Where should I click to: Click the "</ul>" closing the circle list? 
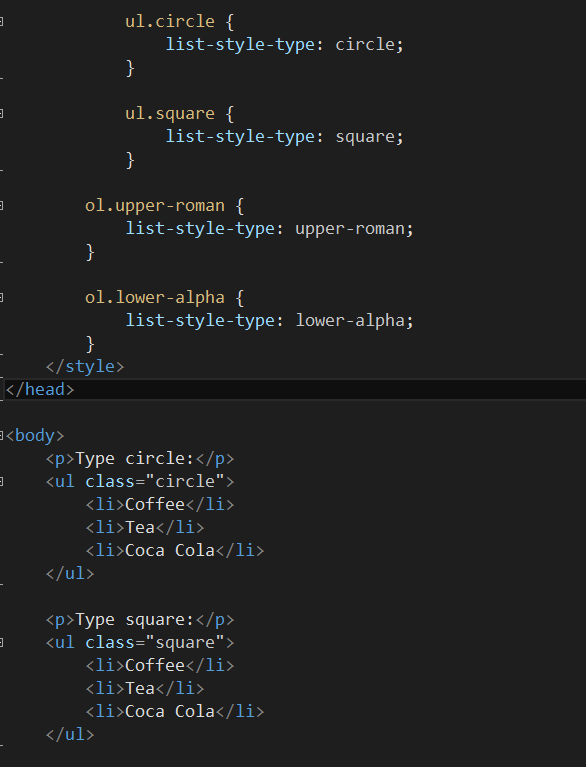[x=69, y=573]
